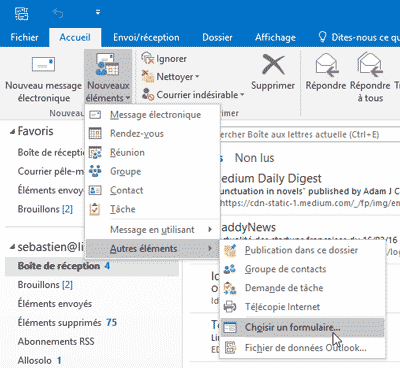Image resolution: width=400 pixels, height=368 pixels.
Task: Click the Nouveau message électronique envelope icon
Action: point(43,64)
